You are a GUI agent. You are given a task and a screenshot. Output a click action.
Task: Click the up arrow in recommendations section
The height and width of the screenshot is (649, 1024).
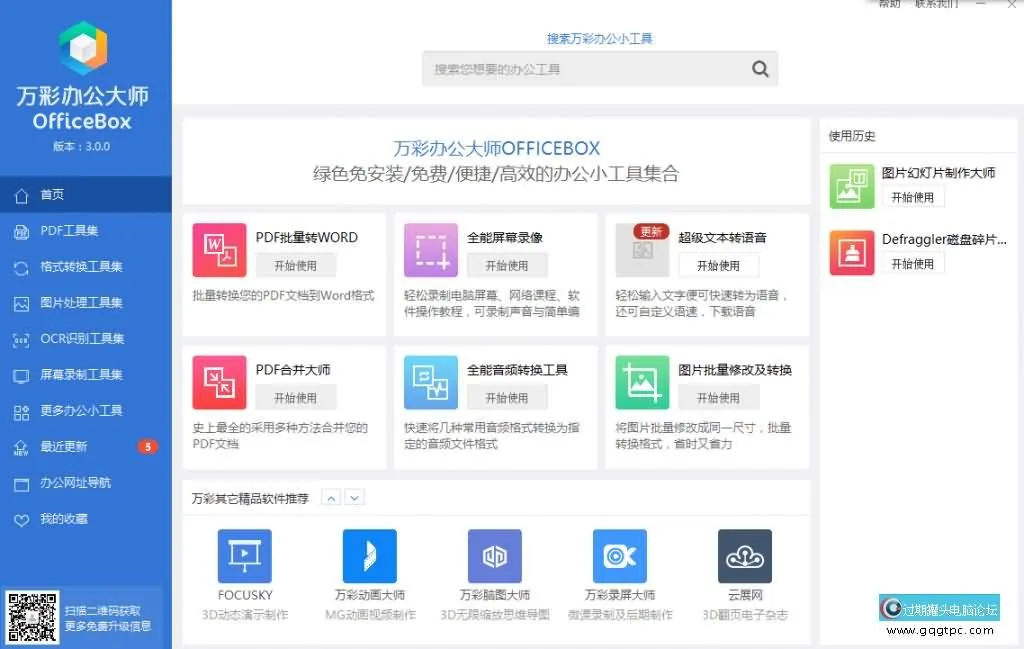point(330,496)
